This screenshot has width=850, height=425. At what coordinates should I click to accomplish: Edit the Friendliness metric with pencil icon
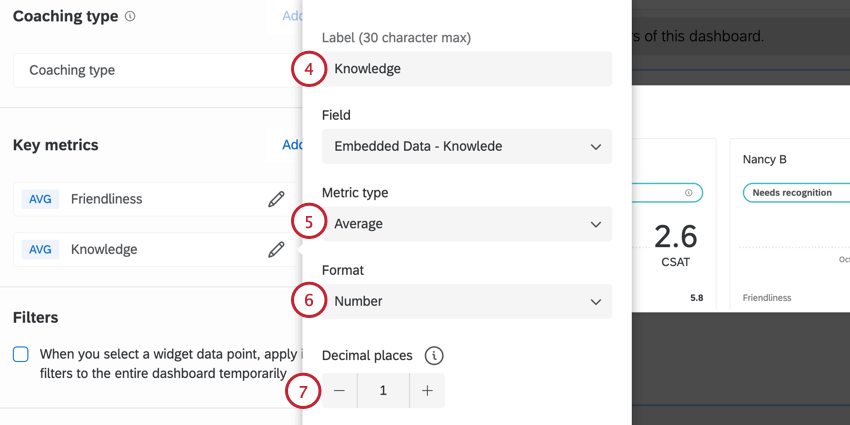tap(276, 199)
